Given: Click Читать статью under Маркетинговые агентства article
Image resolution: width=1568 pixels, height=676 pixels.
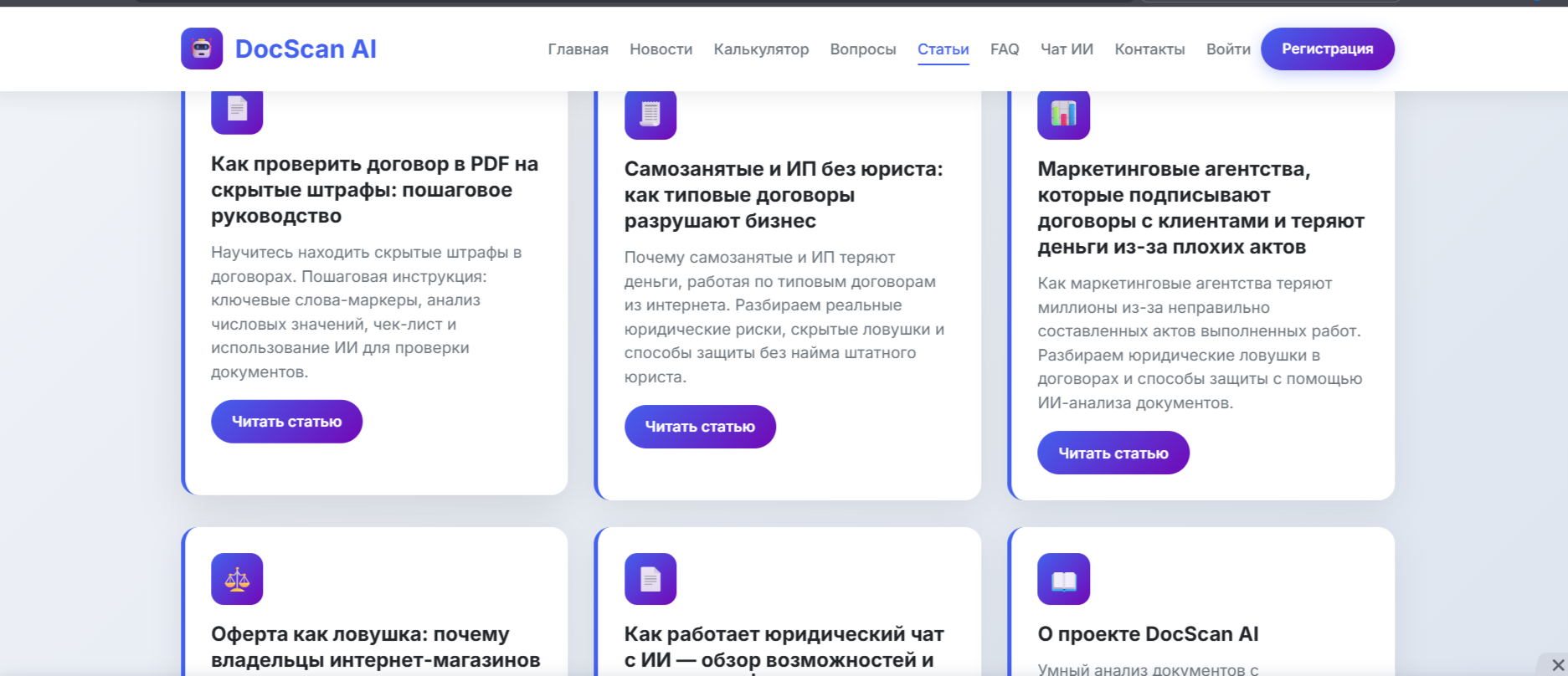Looking at the screenshot, I should coord(1113,453).
